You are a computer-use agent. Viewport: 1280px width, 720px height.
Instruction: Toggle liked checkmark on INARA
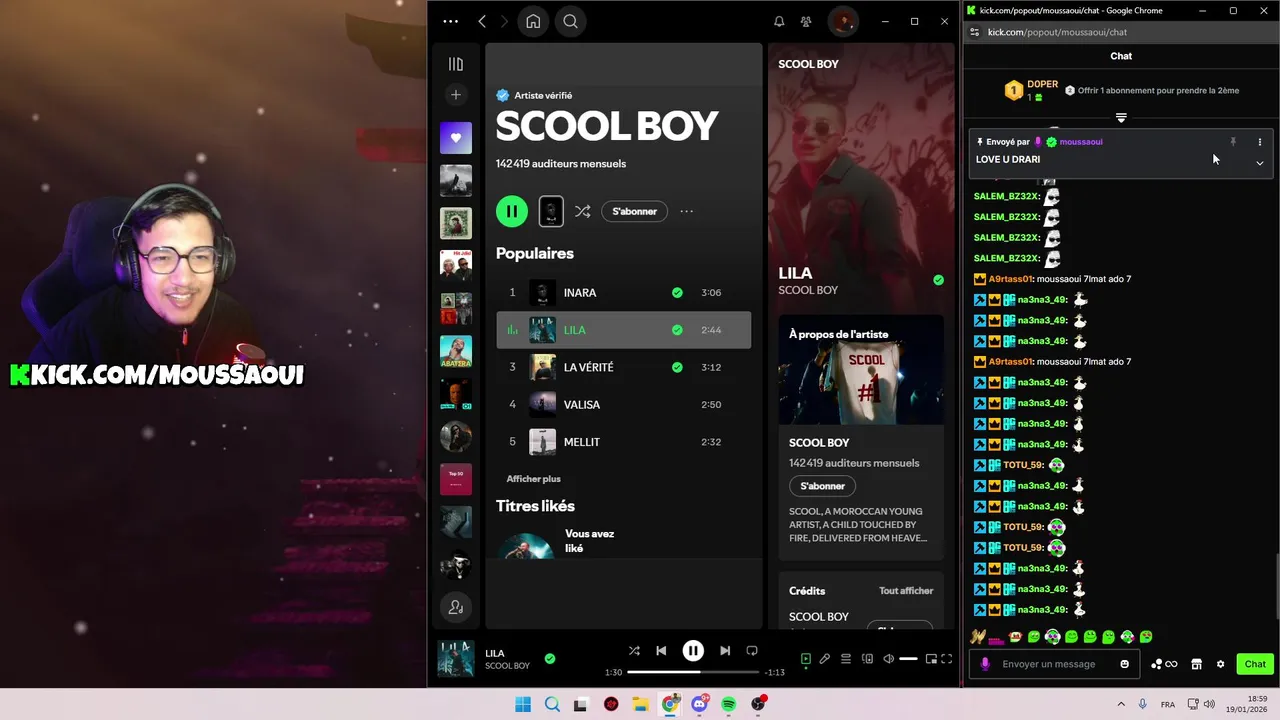tap(677, 293)
